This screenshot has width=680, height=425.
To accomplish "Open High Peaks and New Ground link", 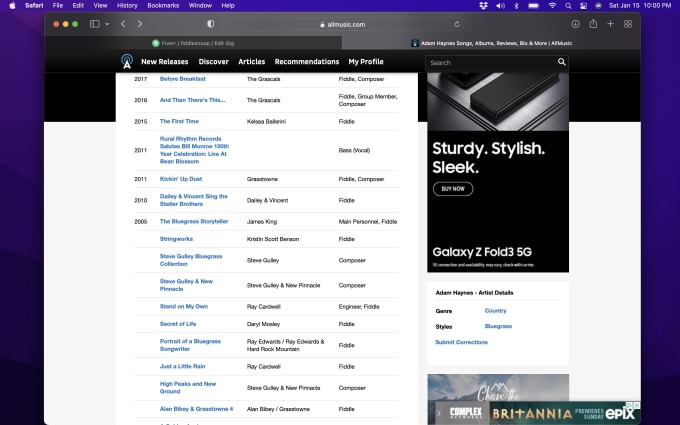I will (x=188, y=387).
